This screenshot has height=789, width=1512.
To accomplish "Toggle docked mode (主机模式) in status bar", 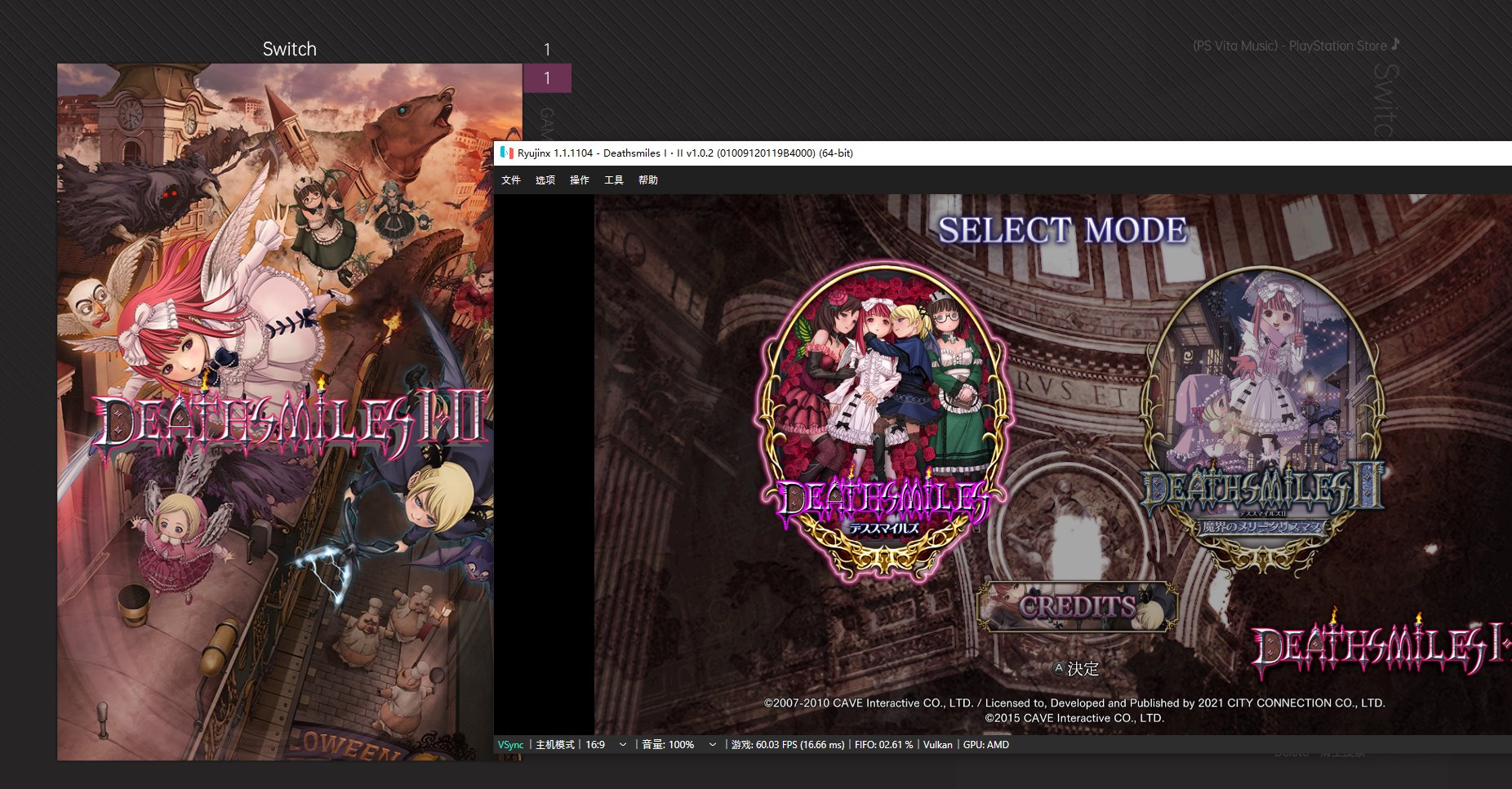I will coord(555,745).
